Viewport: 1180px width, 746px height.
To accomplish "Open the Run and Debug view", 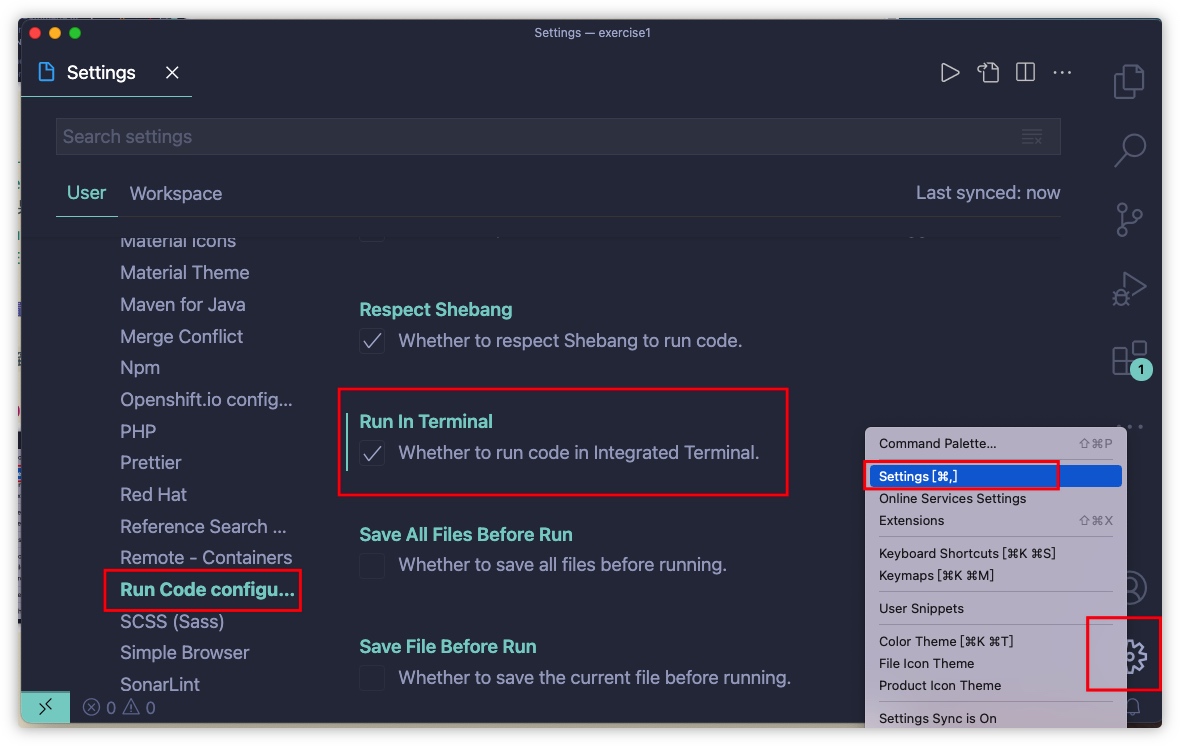I will (1129, 289).
